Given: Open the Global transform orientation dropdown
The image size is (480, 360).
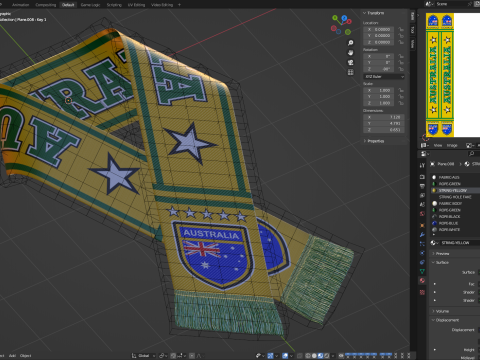Looking at the screenshot, I should pos(144,356).
